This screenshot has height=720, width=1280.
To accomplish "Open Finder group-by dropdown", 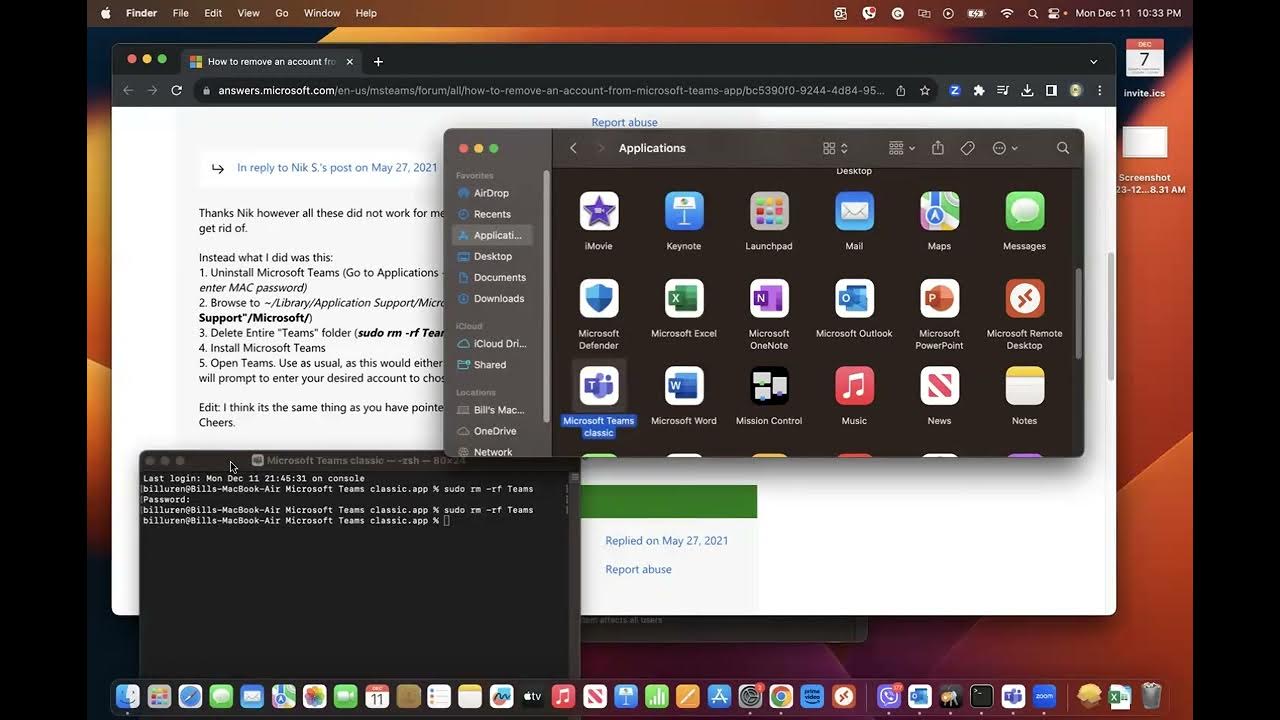I will tap(901, 148).
